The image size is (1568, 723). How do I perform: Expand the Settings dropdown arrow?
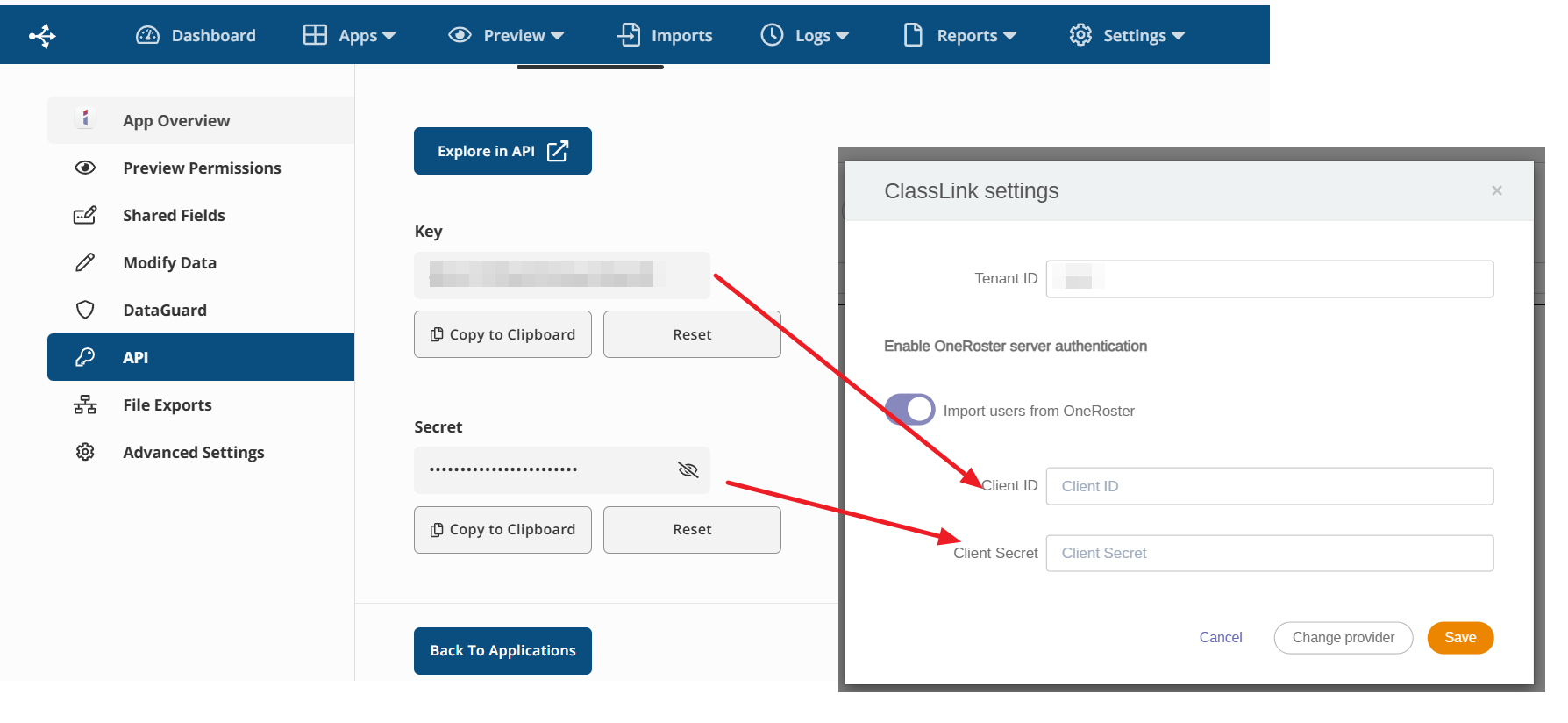(x=1178, y=36)
